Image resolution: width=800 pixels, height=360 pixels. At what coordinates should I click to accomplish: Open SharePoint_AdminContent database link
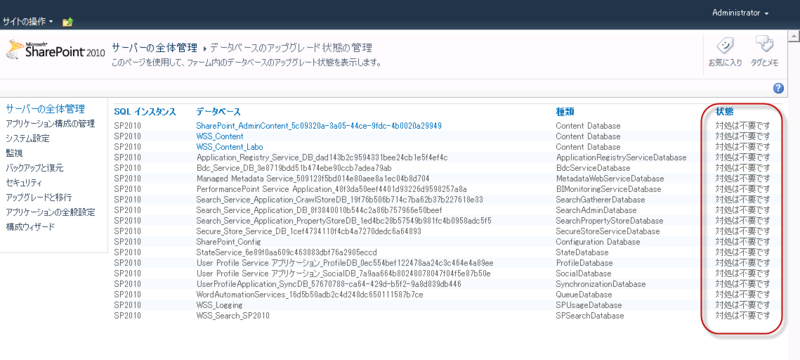click(x=319, y=125)
